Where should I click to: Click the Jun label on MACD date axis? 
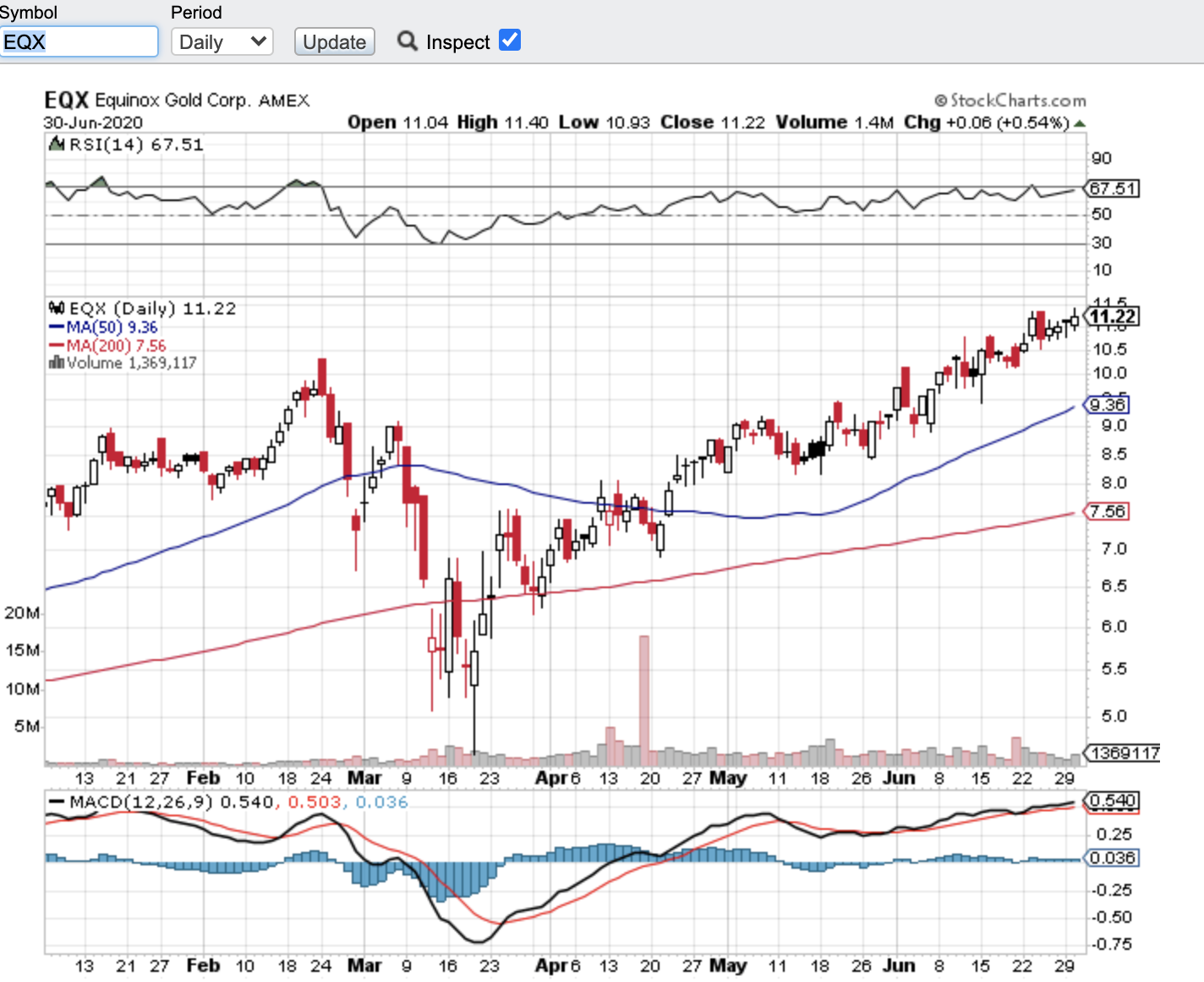click(899, 965)
